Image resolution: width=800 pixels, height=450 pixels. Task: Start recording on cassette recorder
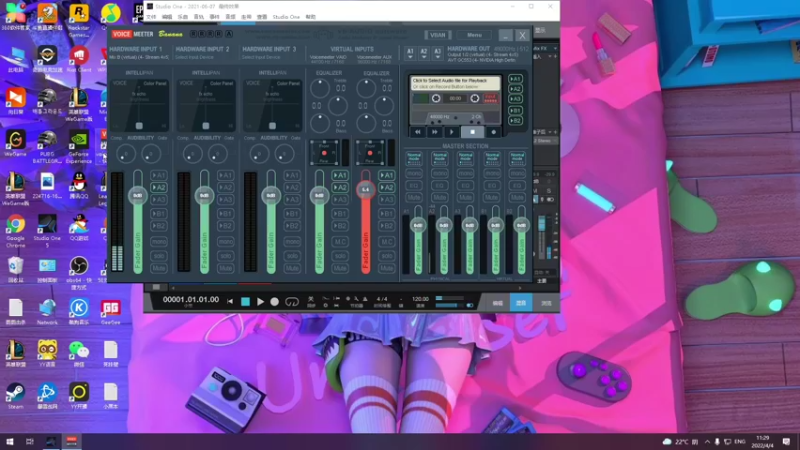493,132
